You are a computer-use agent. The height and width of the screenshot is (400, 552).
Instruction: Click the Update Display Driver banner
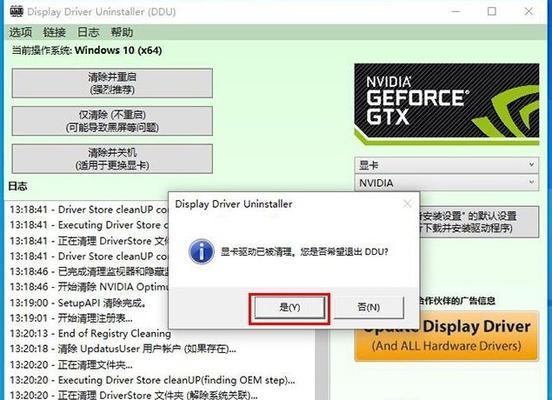pos(446,336)
